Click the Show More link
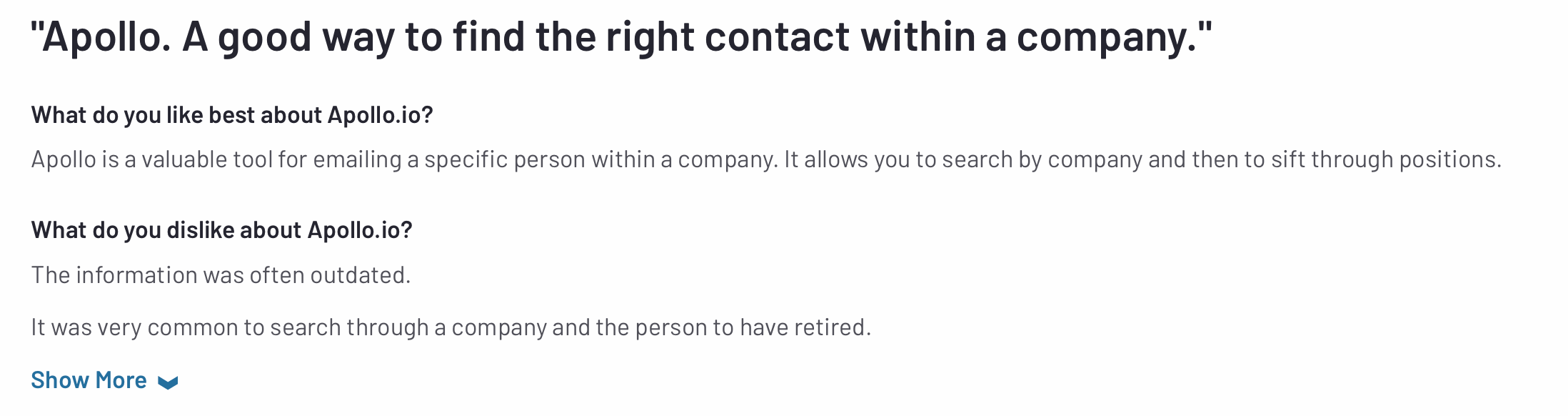Screen dimensions: 1568x416 (104, 380)
